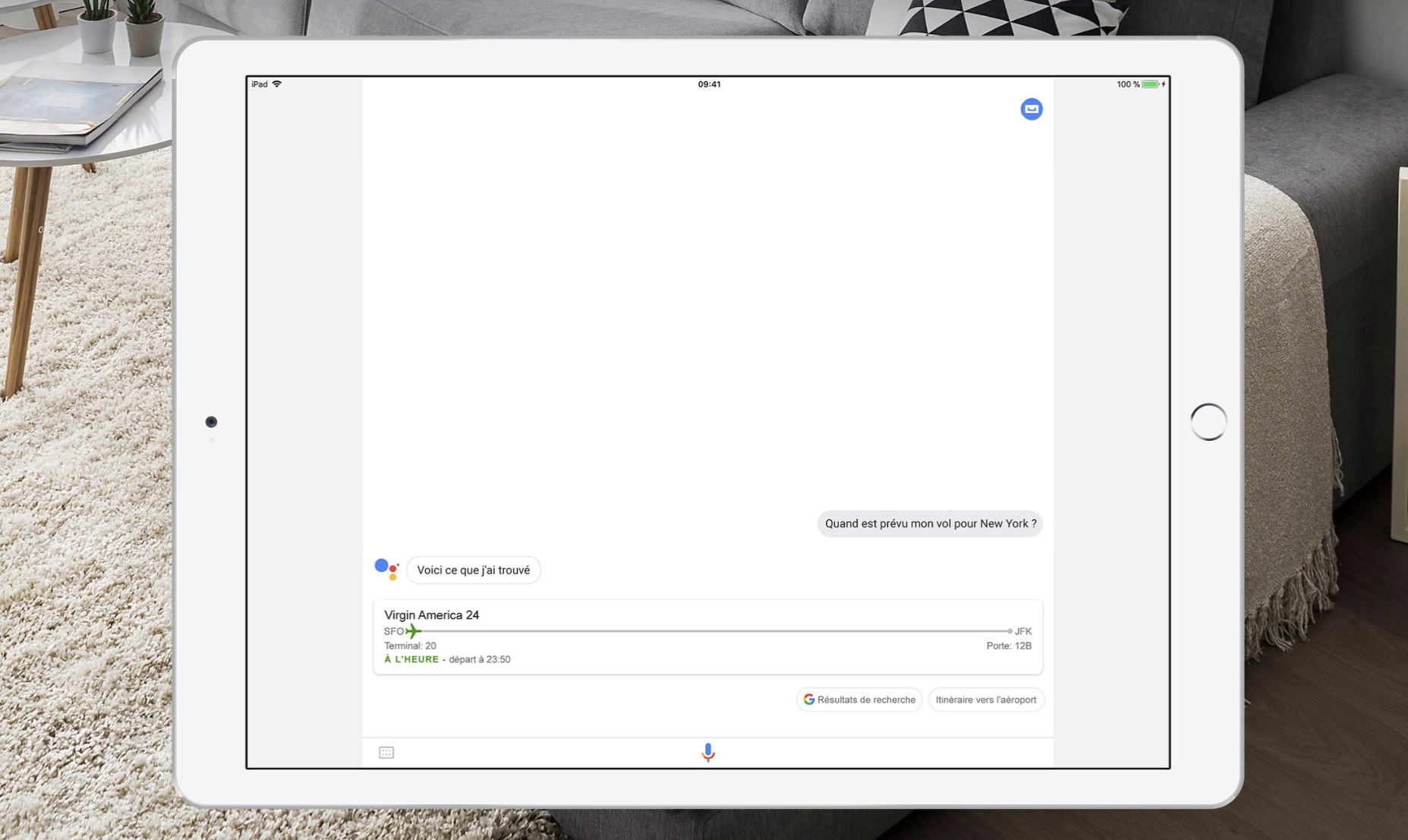Tap the 100 % battery percentage text

point(1128,84)
